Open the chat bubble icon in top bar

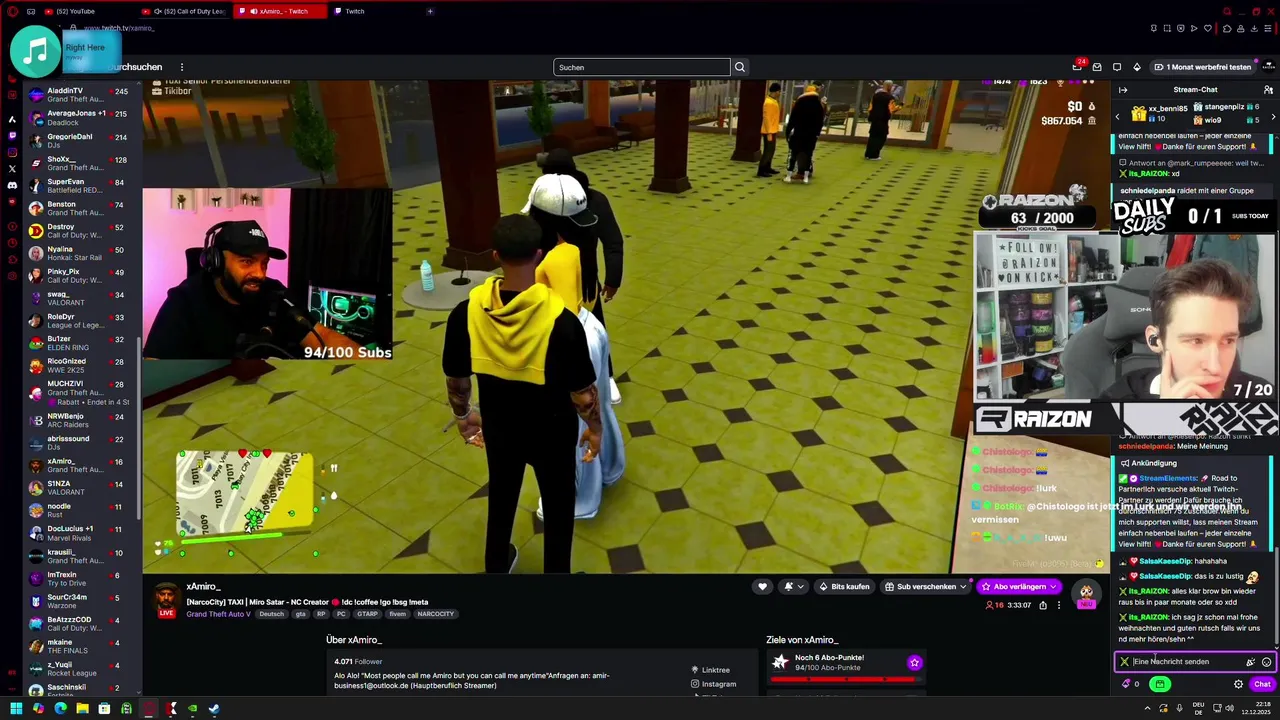[1117, 67]
